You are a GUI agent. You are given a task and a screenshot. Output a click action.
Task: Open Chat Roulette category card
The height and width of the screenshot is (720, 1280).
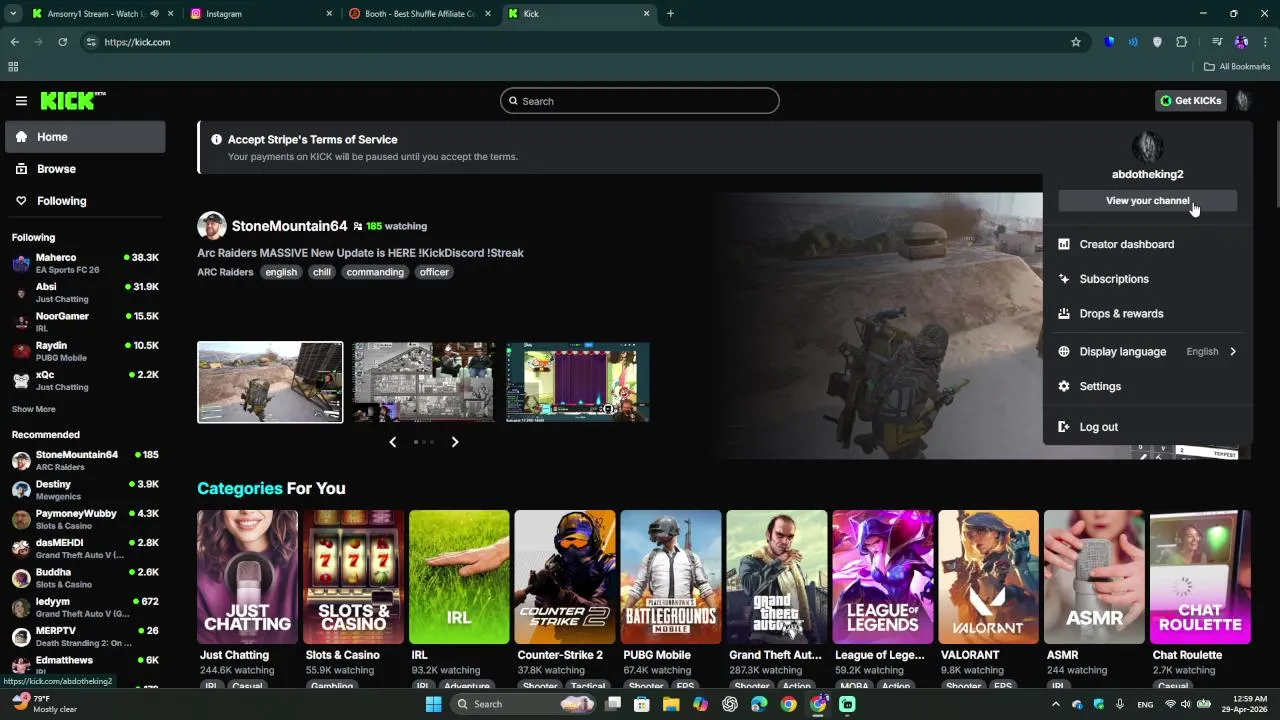[1200, 577]
